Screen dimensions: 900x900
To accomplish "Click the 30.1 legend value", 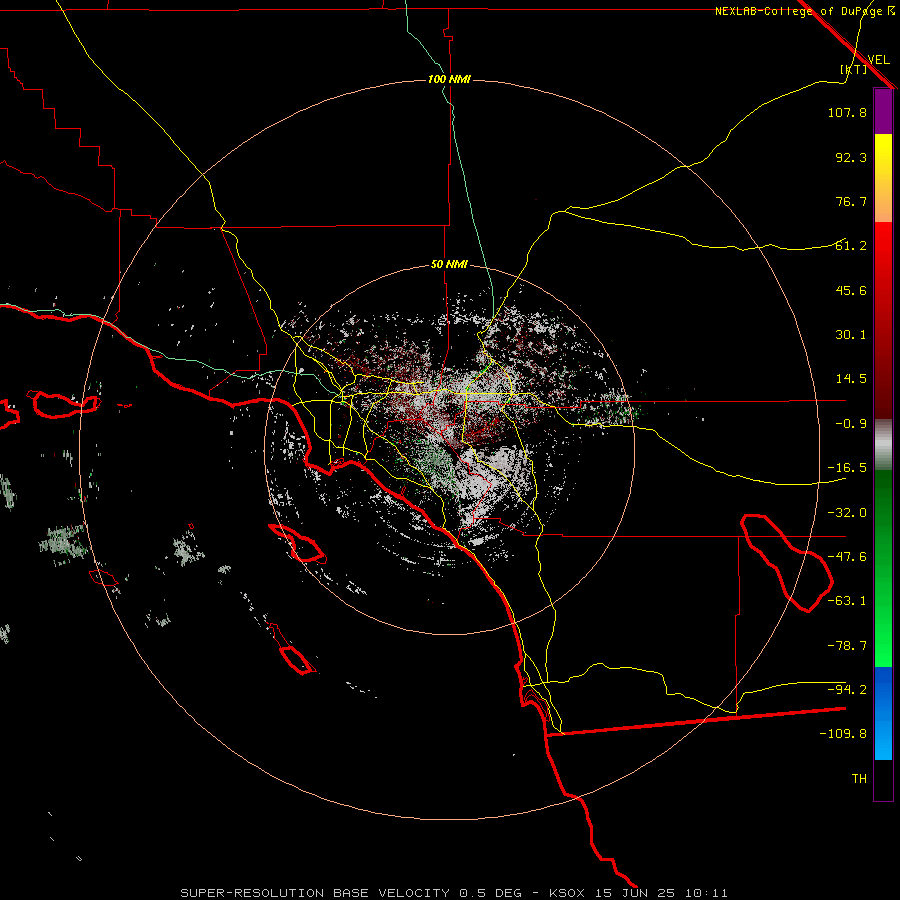I will tap(851, 335).
